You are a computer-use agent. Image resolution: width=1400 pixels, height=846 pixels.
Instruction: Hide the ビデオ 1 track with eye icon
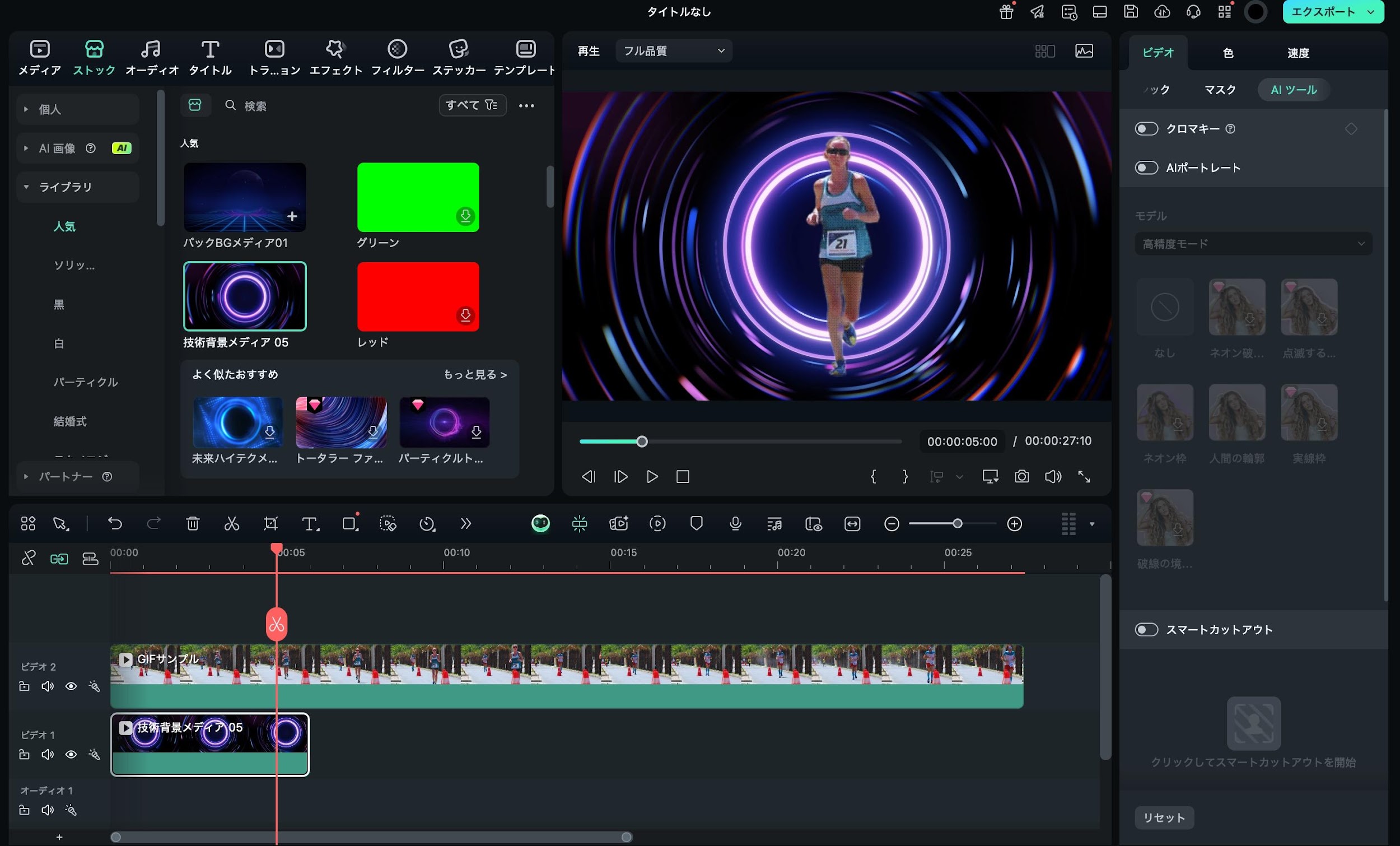coord(71,755)
